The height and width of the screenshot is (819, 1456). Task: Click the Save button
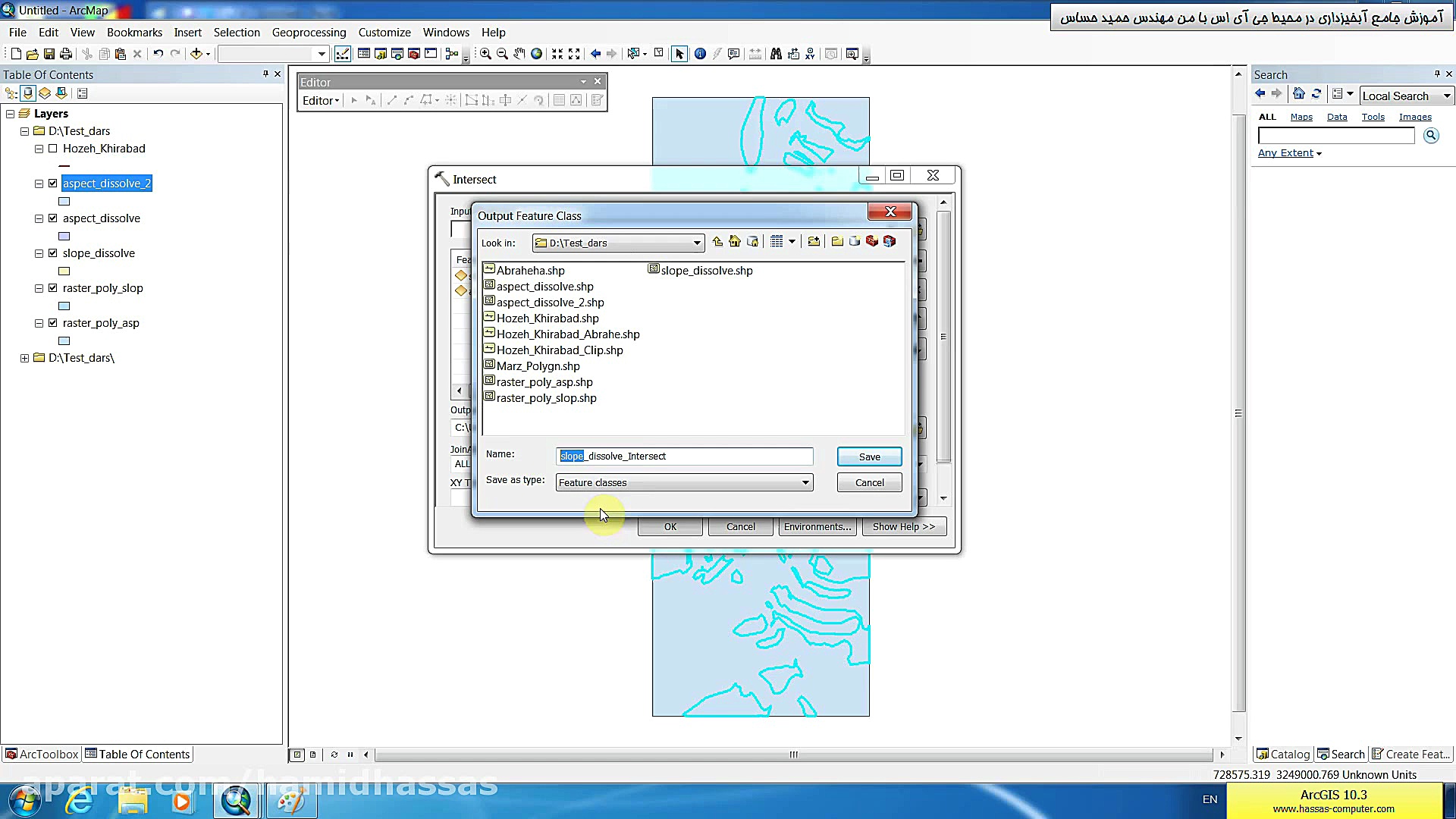point(869,457)
